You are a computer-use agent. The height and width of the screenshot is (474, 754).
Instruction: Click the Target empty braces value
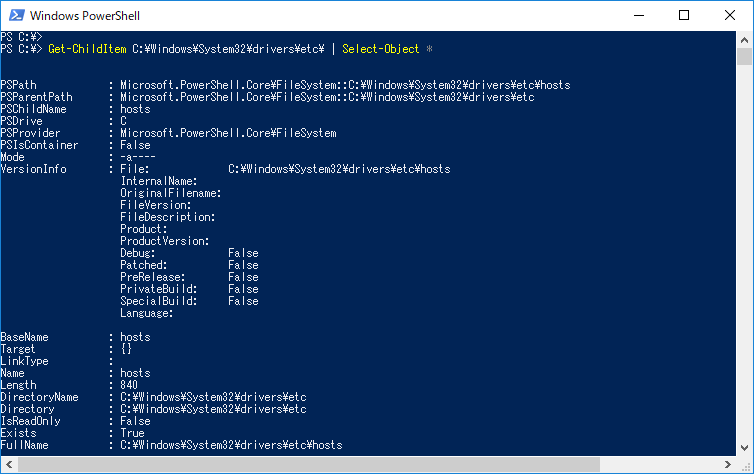(126, 349)
